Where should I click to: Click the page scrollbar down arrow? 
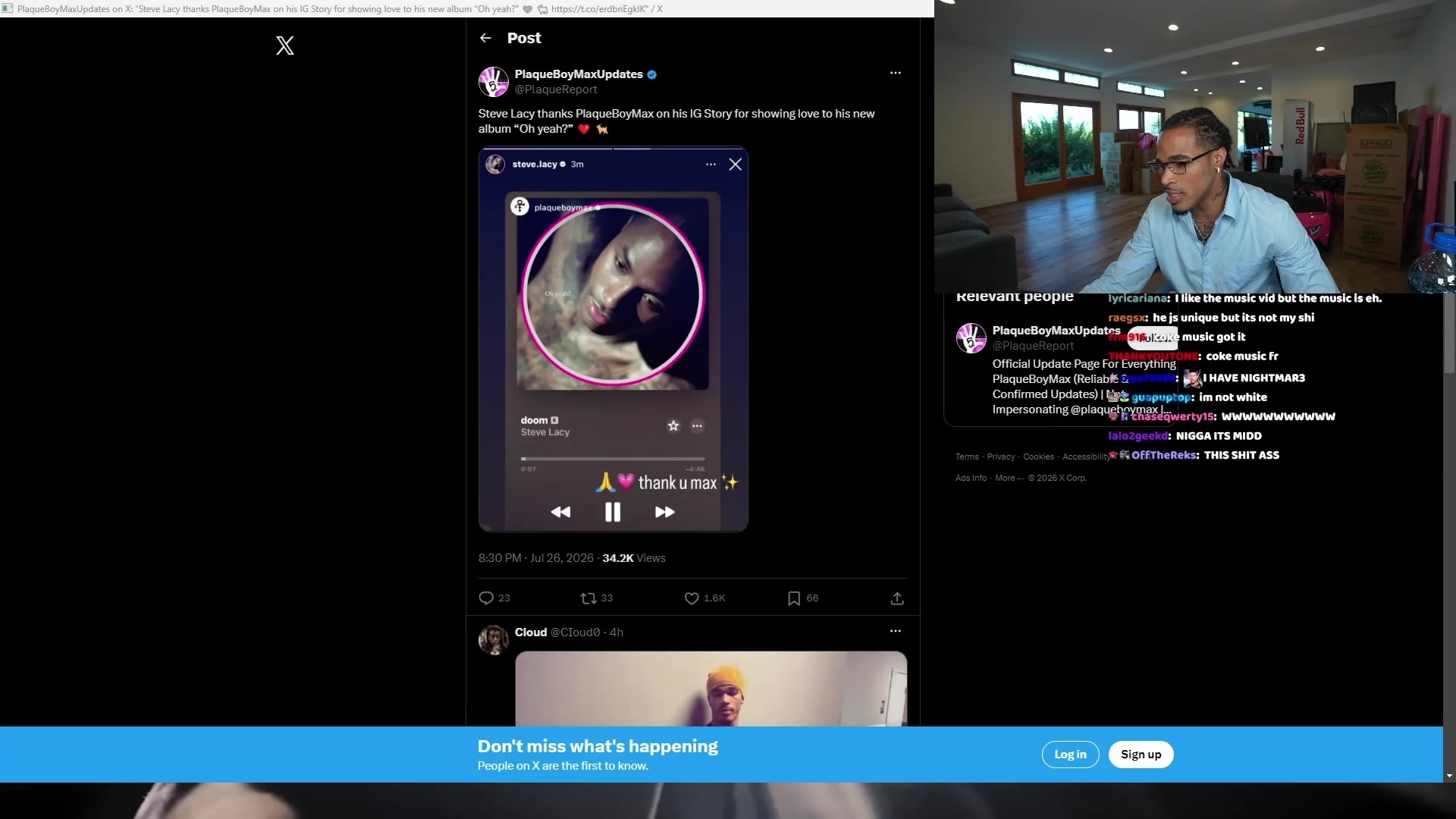(1449, 776)
